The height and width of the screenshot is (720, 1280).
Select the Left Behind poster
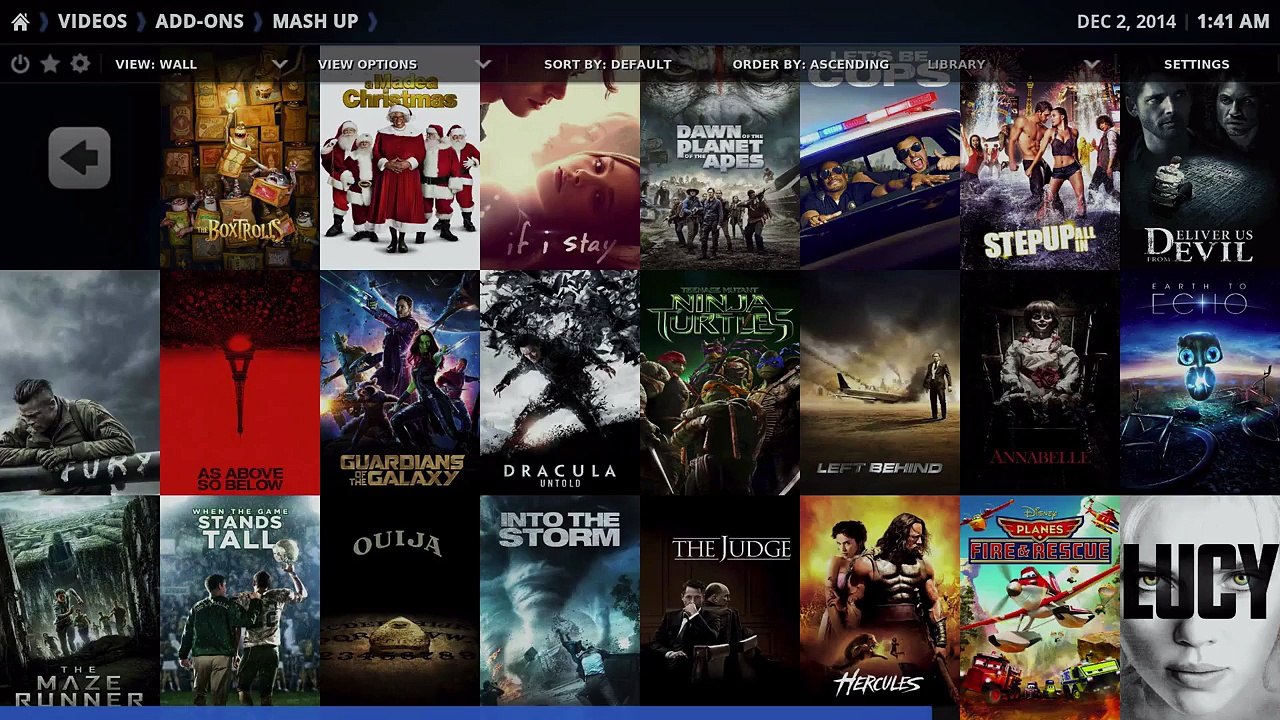point(880,383)
